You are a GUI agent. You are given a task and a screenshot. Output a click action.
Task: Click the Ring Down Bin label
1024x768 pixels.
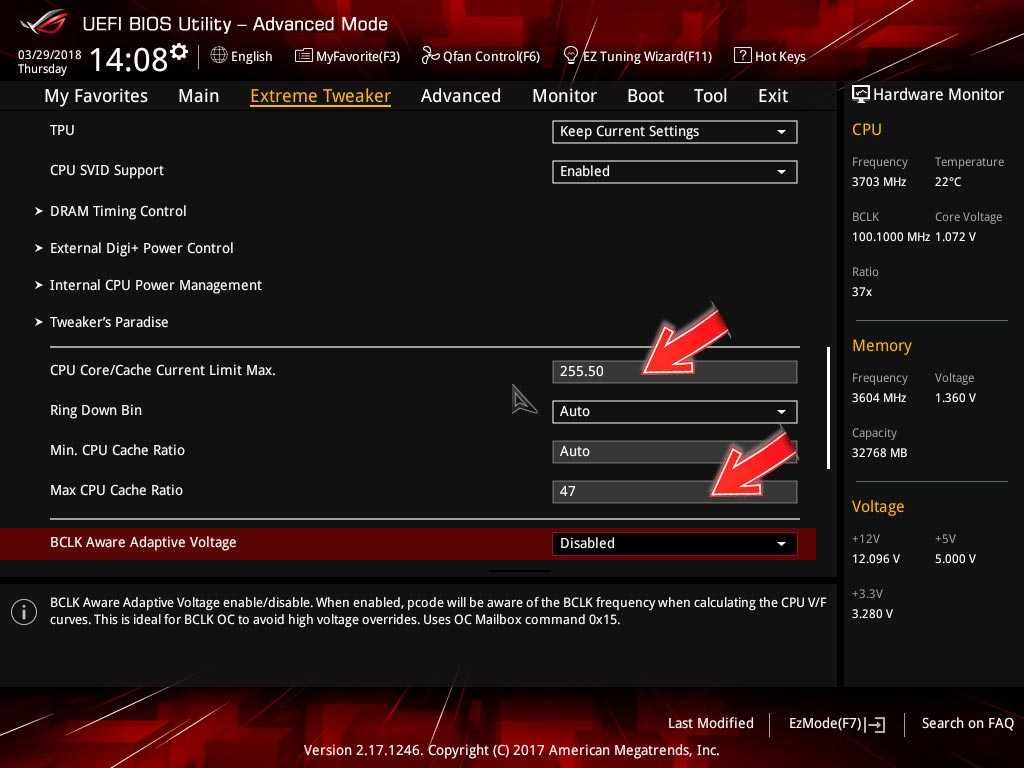click(96, 410)
